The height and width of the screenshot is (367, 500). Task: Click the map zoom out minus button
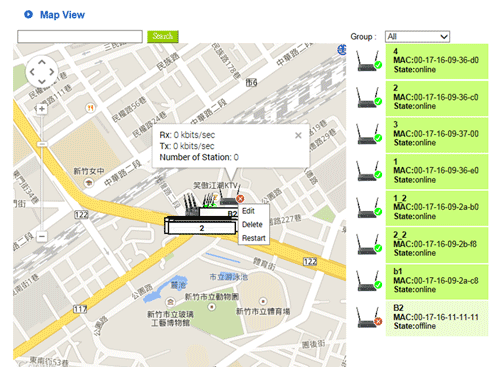(x=42, y=236)
